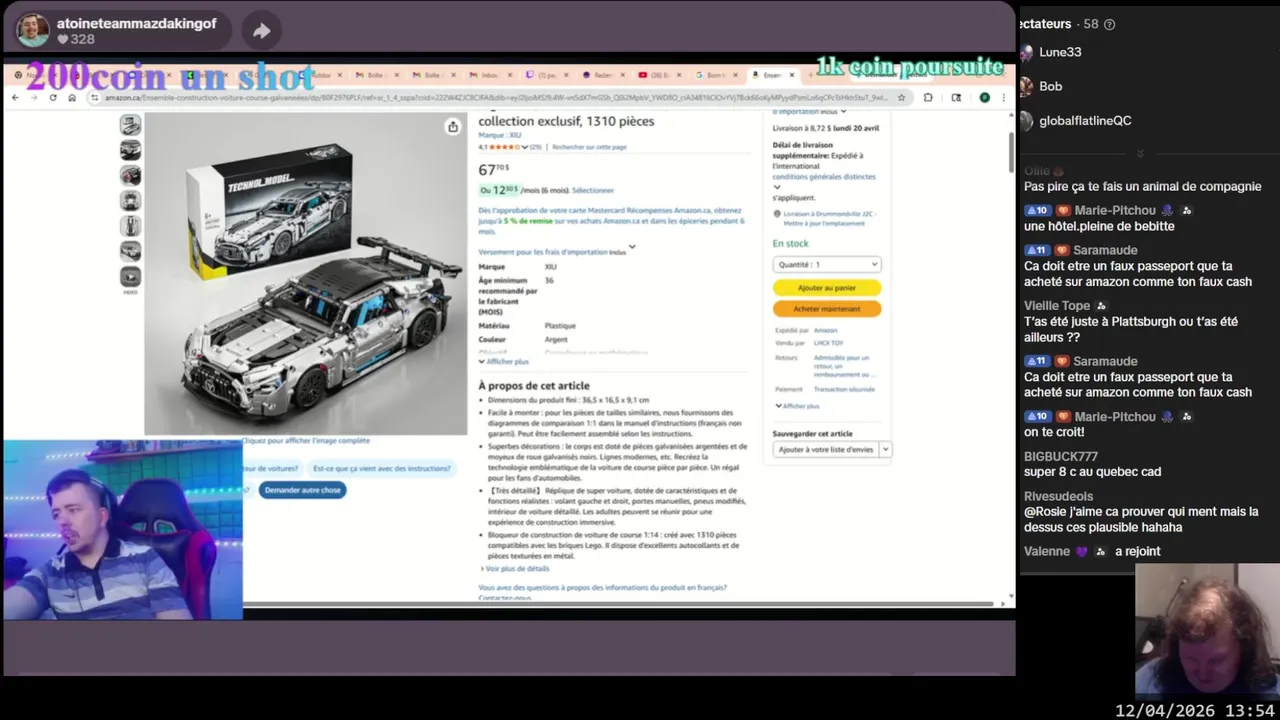Click the (29) ratings count link
The height and width of the screenshot is (720, 1280).
[x=535, y=147]
